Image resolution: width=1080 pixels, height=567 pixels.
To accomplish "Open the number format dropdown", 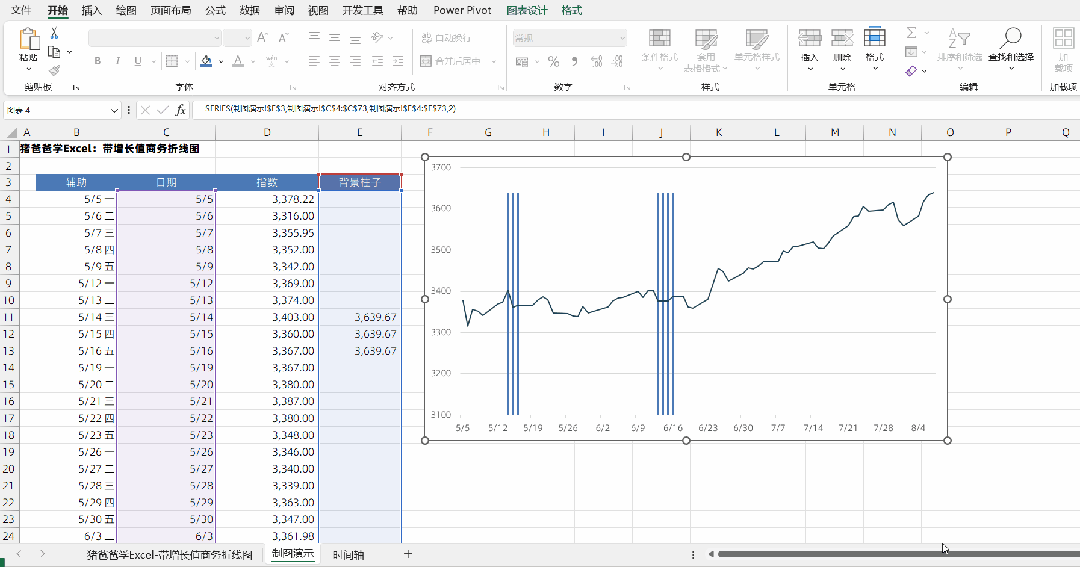I will point(622,38).
